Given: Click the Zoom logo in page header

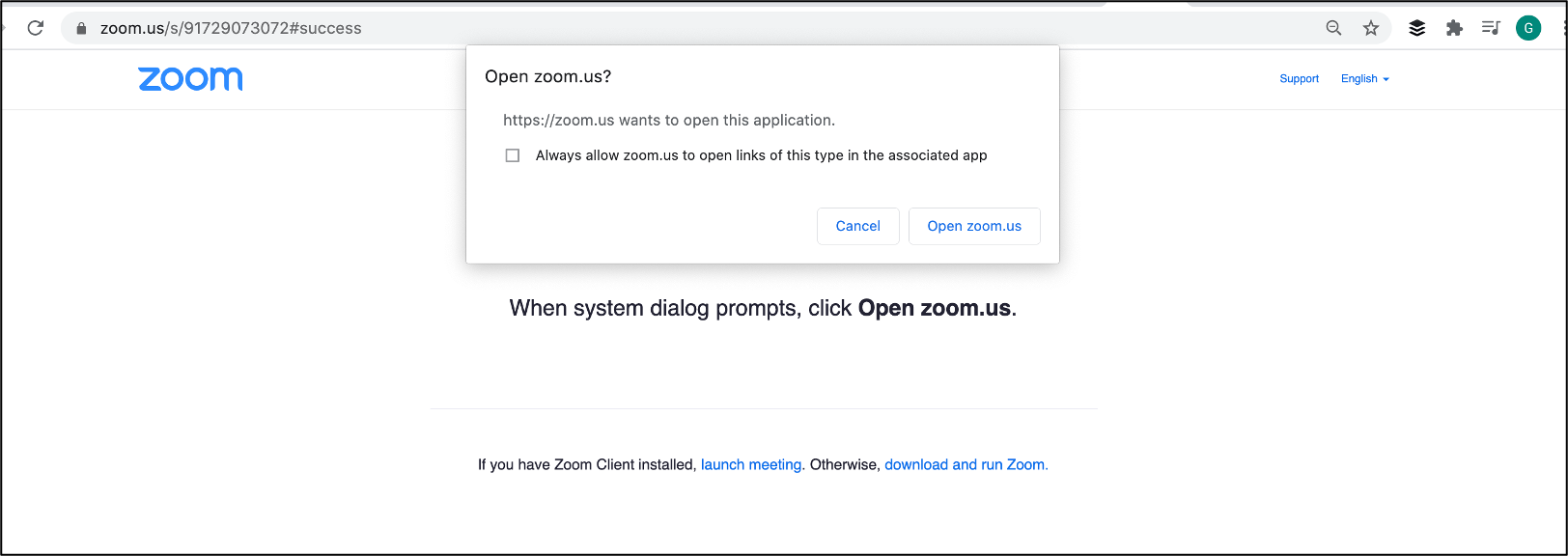Looking at the screenshot, I should (190, 79).
